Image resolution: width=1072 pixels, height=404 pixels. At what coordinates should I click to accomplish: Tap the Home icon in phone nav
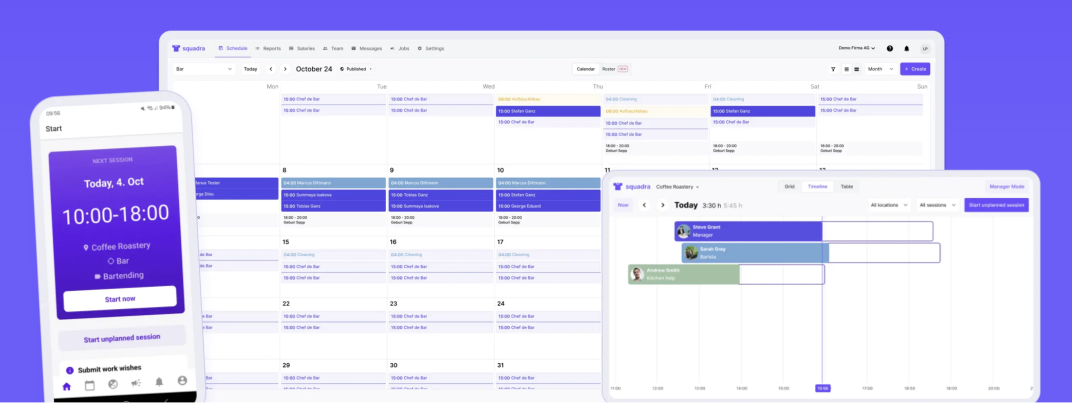[x=66, y=386]
